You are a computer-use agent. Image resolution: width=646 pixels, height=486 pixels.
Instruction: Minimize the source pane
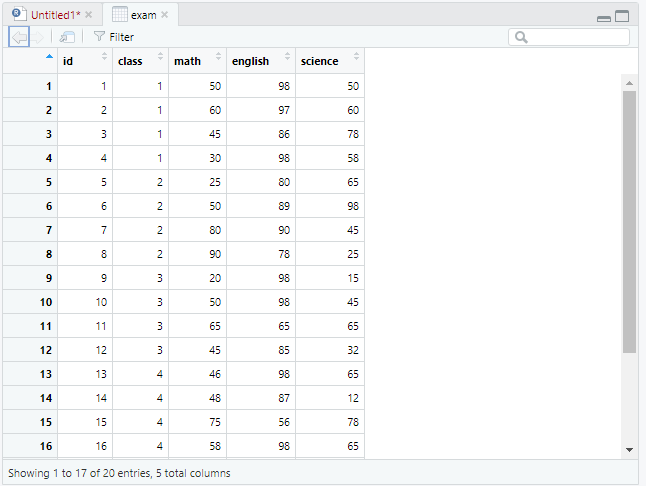[x=604, y=18]
